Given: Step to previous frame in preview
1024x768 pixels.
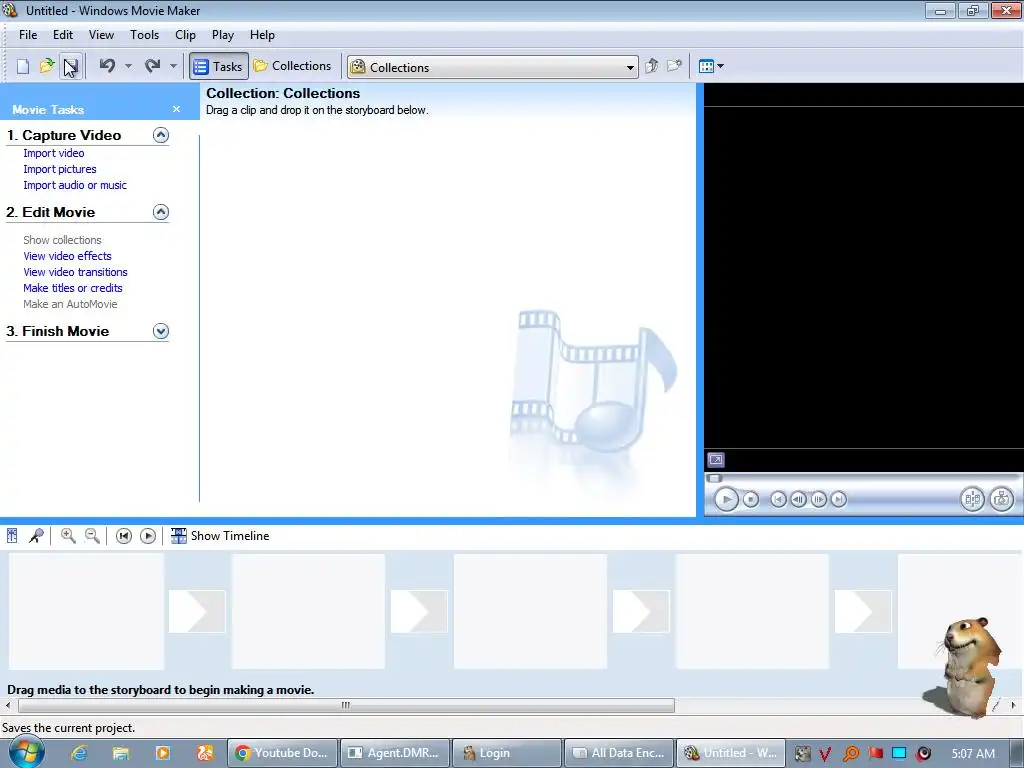Looking at the screenshot, I should coord(798,500).
